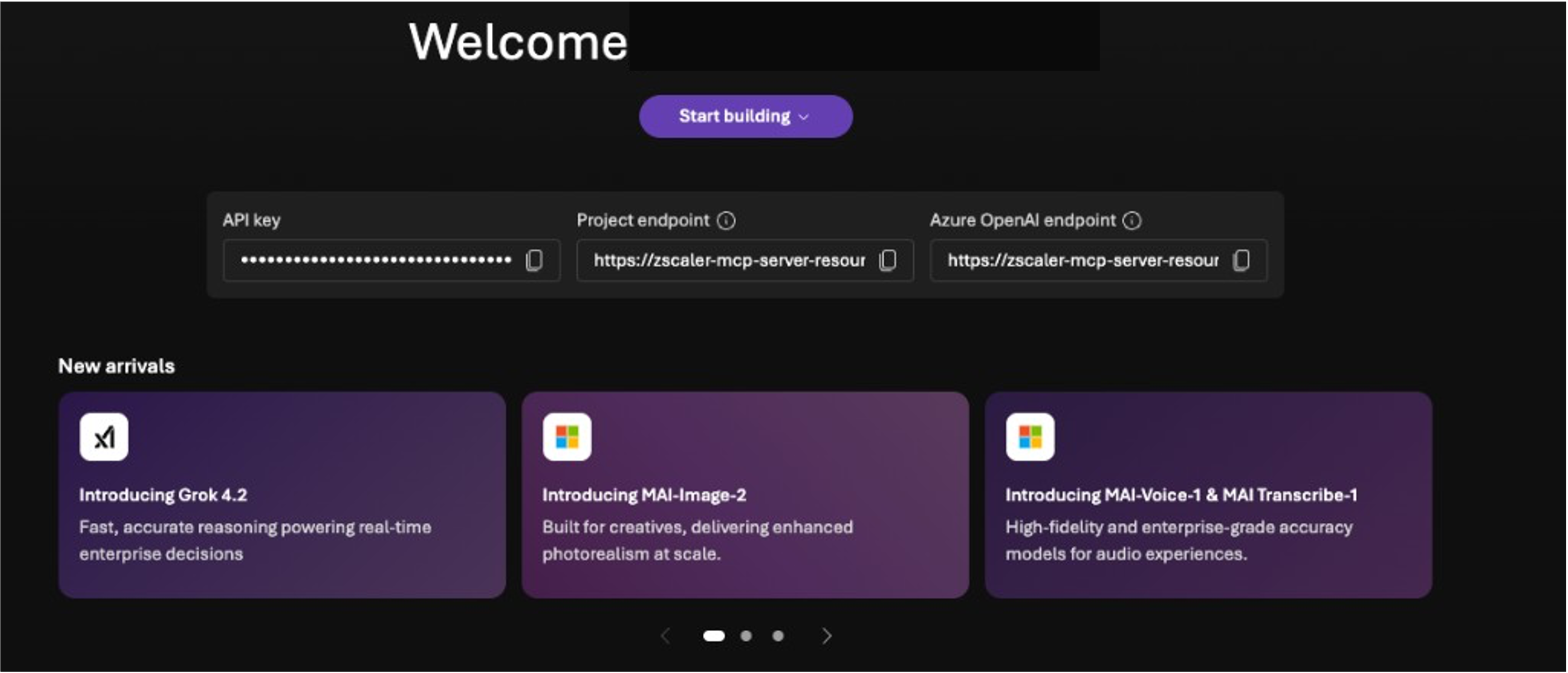Open Introducing MAI-Voice-1 & MAI Transcribe-1 card

coord(1209,494)
